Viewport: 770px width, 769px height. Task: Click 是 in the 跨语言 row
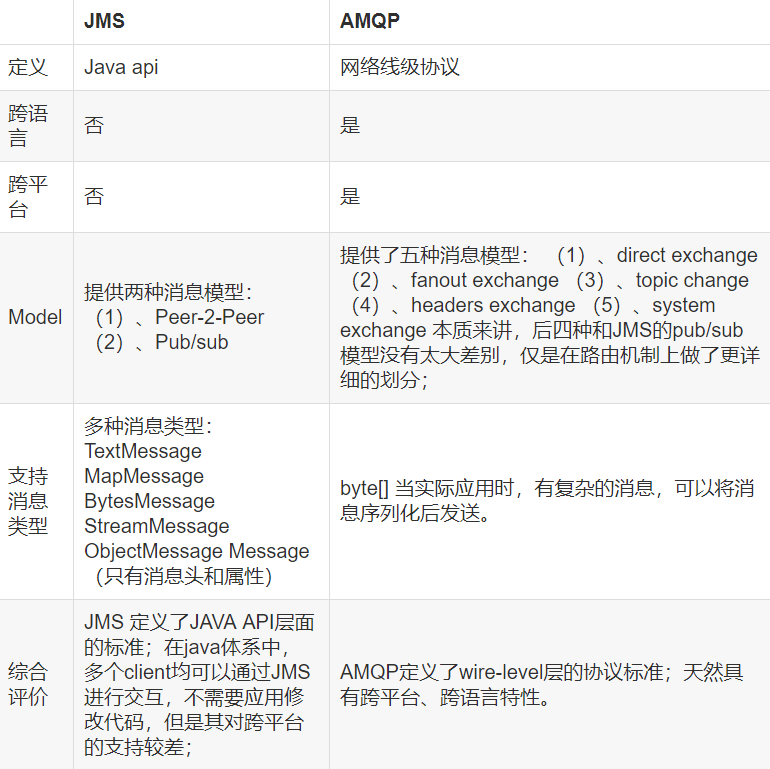pos(350,125)
